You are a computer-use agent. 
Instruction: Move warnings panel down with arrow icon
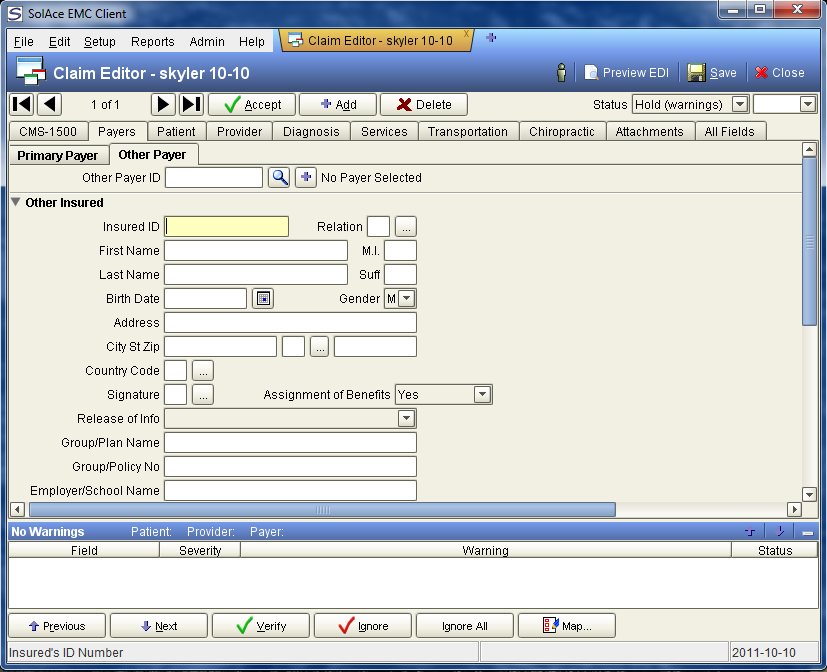[780, 532]
